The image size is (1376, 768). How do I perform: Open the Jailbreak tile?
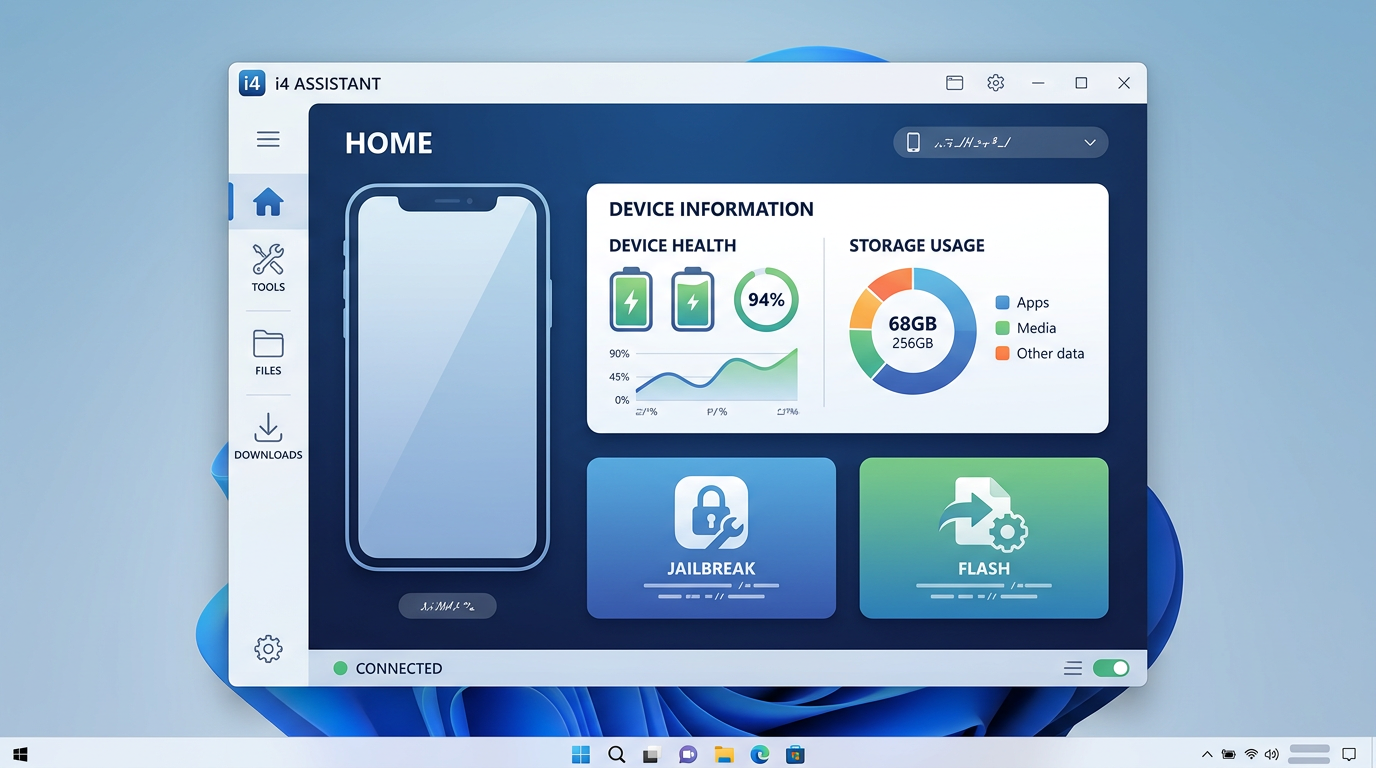pyautogui.click(x=711, y=538)
